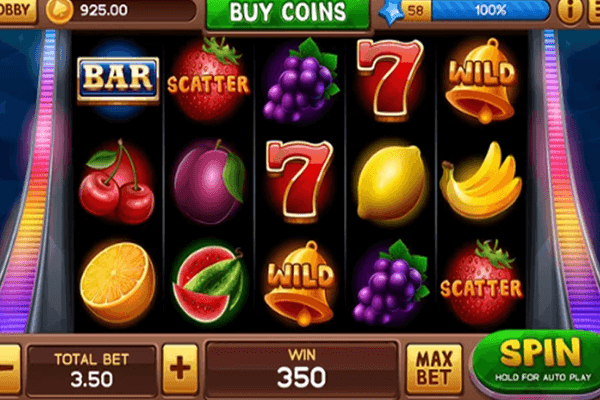
Task: Click the orange half symbol
Action: click(x=117, y=282)
